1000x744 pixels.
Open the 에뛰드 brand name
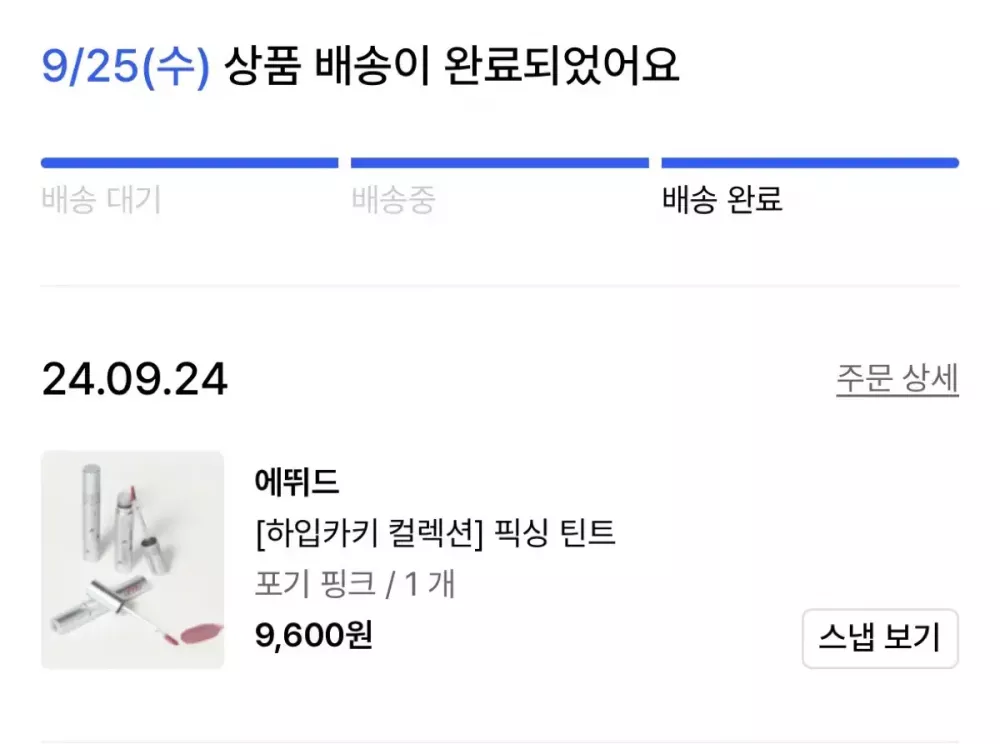pyautogui.click(x=298, y=483)
